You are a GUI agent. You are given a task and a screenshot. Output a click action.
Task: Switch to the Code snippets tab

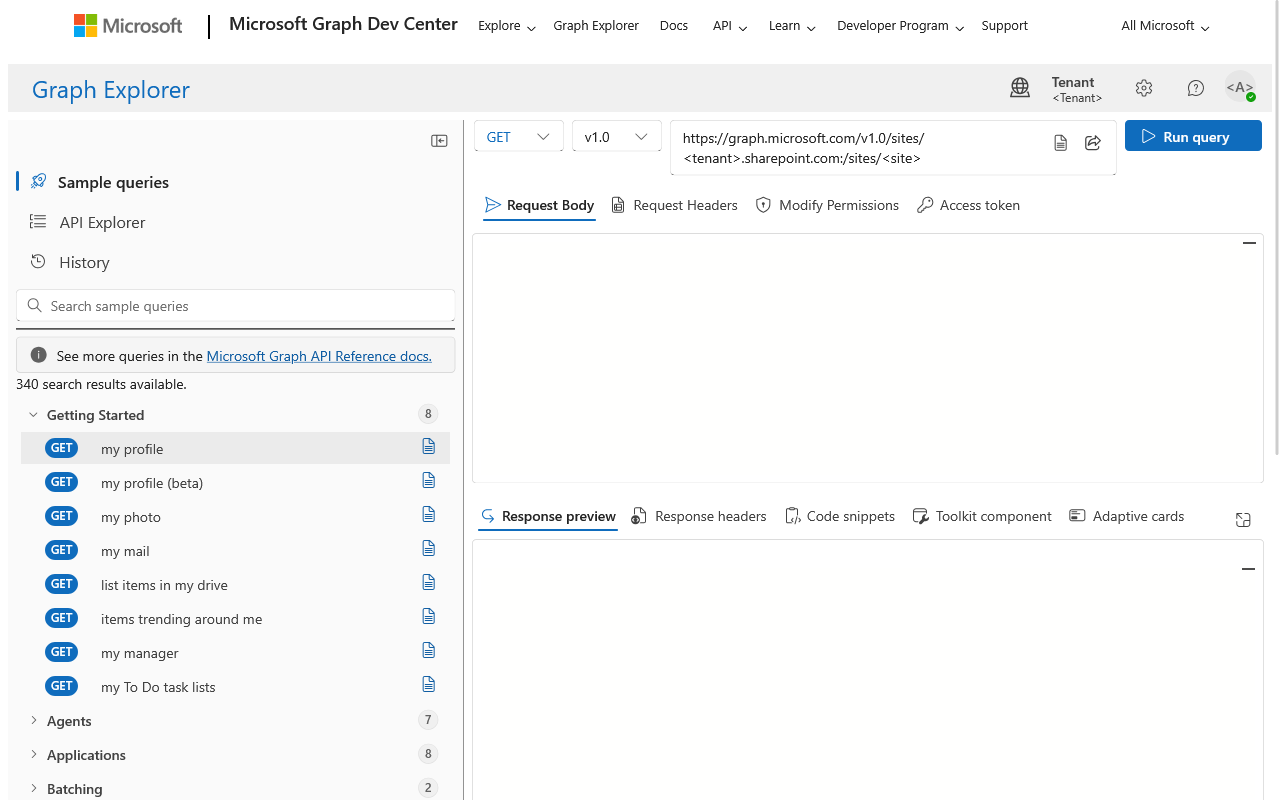click(840, 516)
